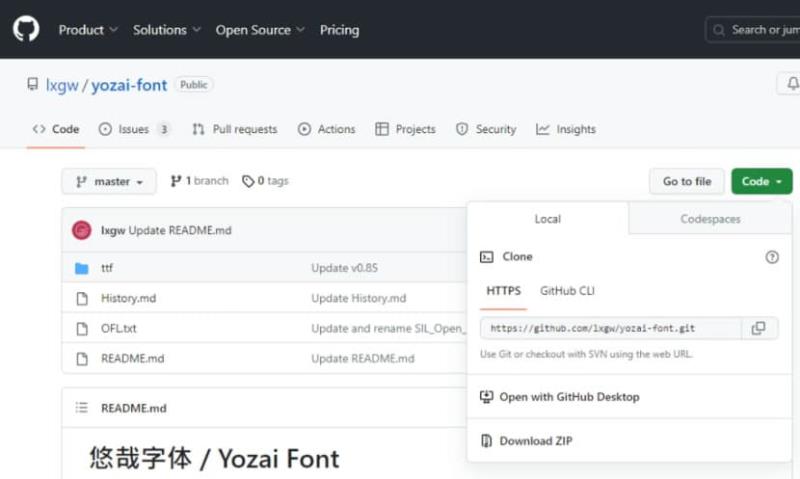
Task: View the Insights tab
Action: (x=566, y=129)
